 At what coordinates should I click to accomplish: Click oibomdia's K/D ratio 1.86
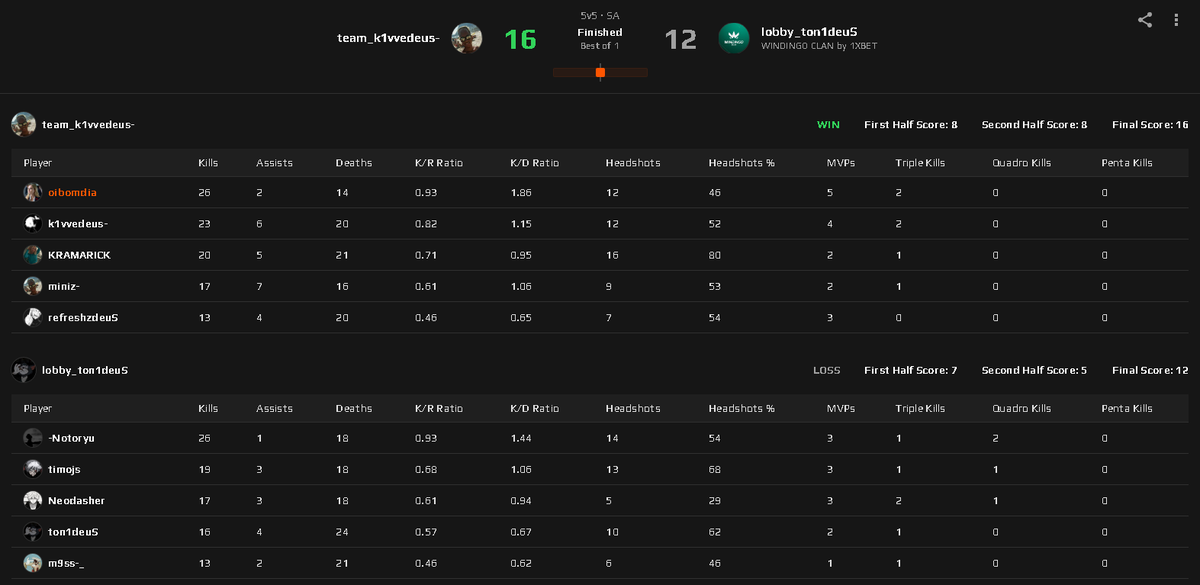521,192
